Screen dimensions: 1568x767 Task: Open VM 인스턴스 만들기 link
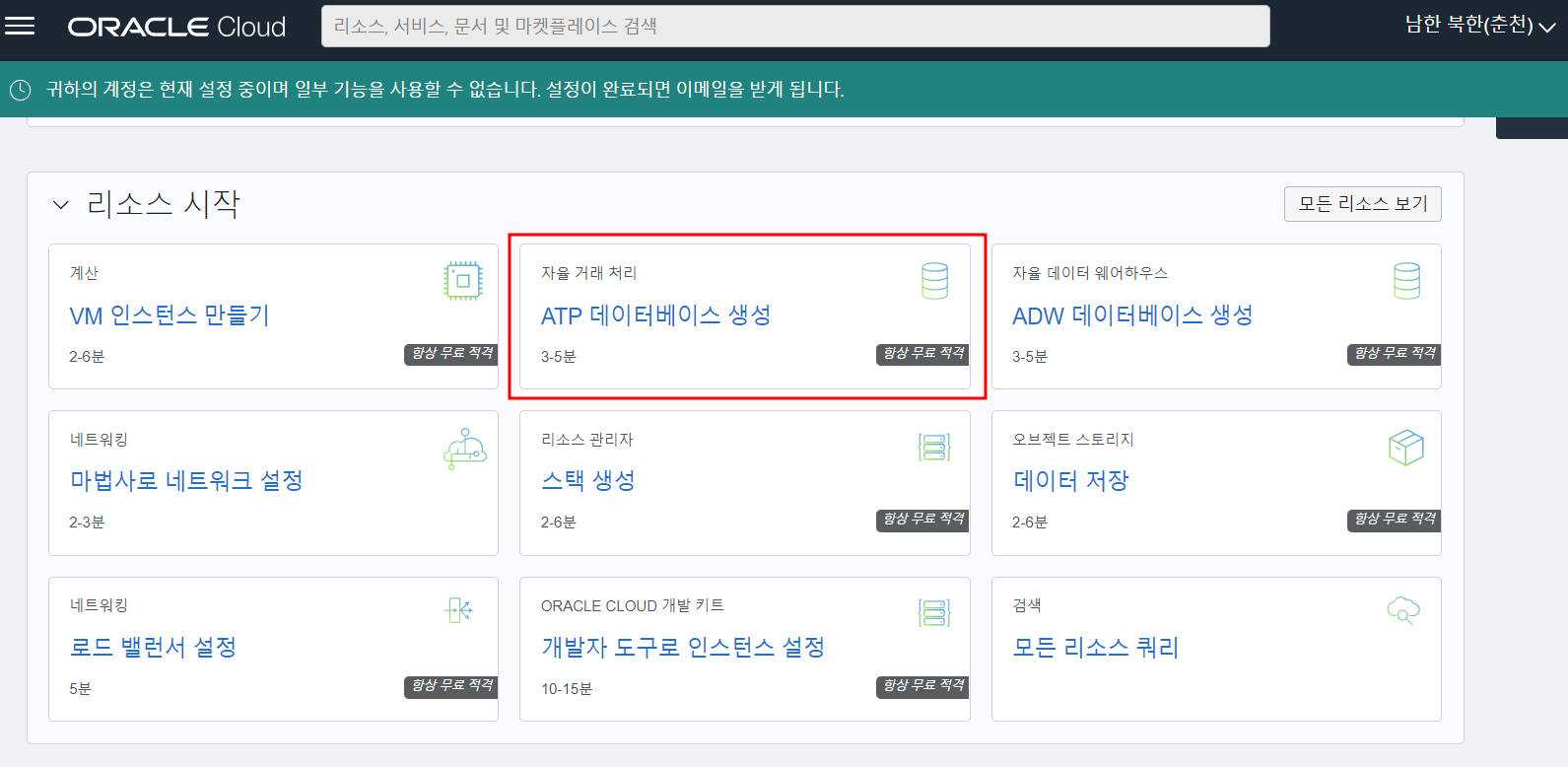point(170,315)
